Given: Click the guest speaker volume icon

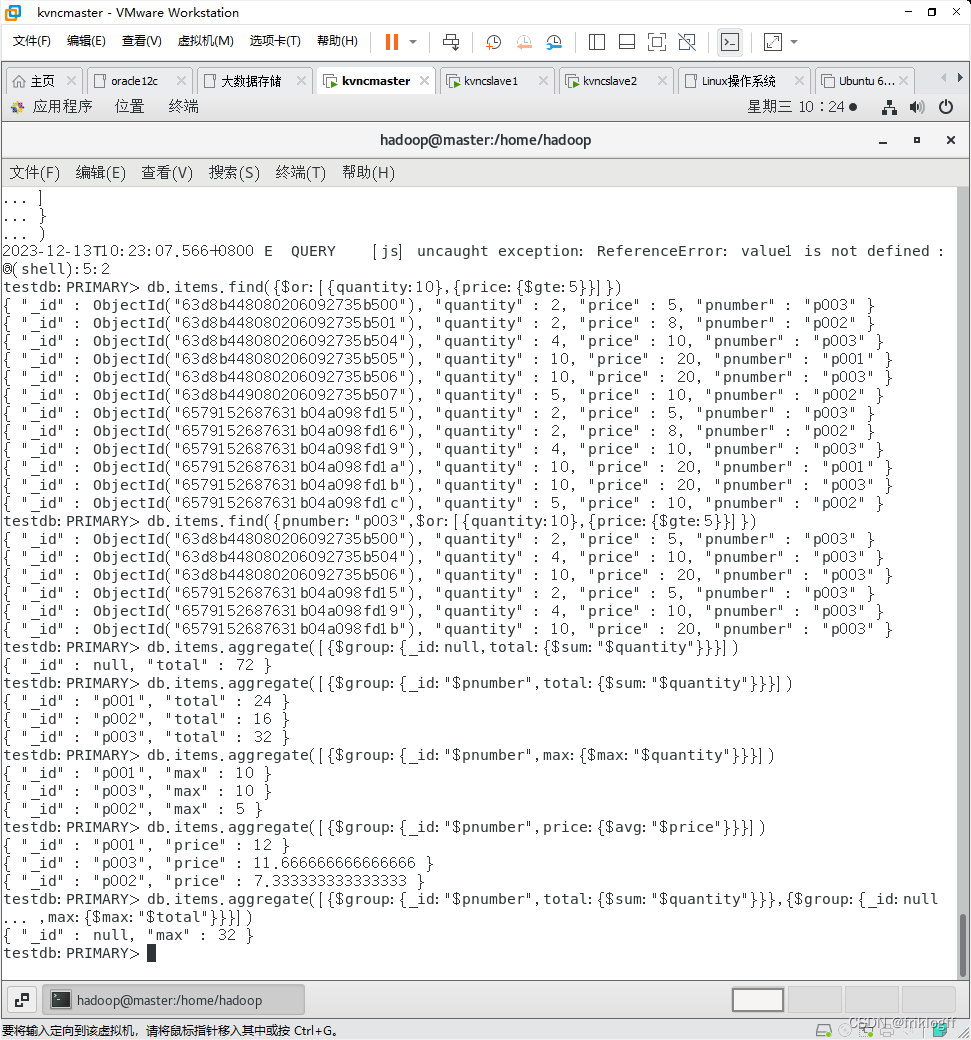Looking at the screenshot, I should click(917, 108).
